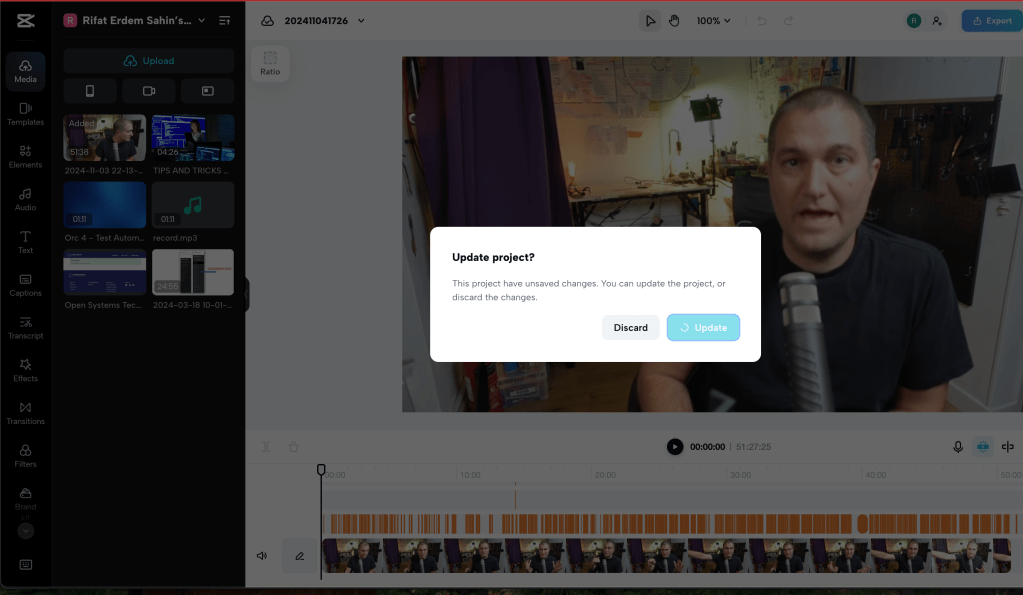Select the Orc 4 Test Autom clip thumbnail
This screenshot has height=595, width=1023.
tap(104, 205)
